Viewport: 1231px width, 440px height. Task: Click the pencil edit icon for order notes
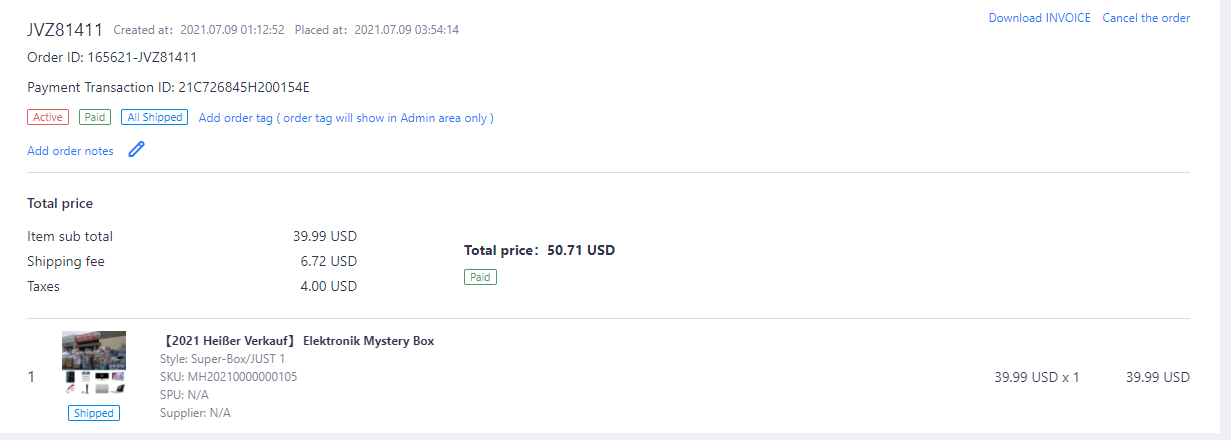137,150
